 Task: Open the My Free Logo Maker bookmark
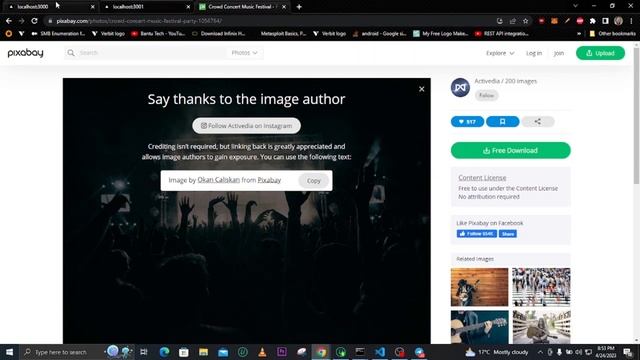[x=440, y=33]
